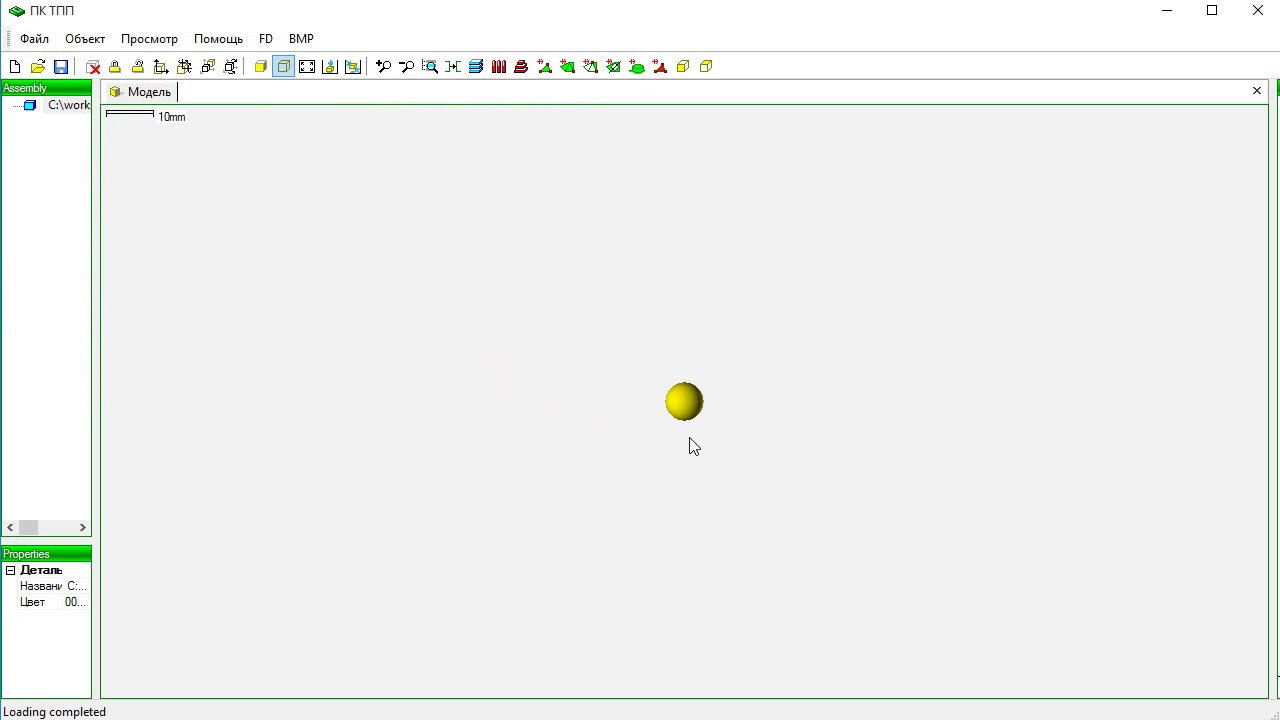Click the red triangle support icon
Viewport: 1280px width, 720px height.
tap(660, 67)
